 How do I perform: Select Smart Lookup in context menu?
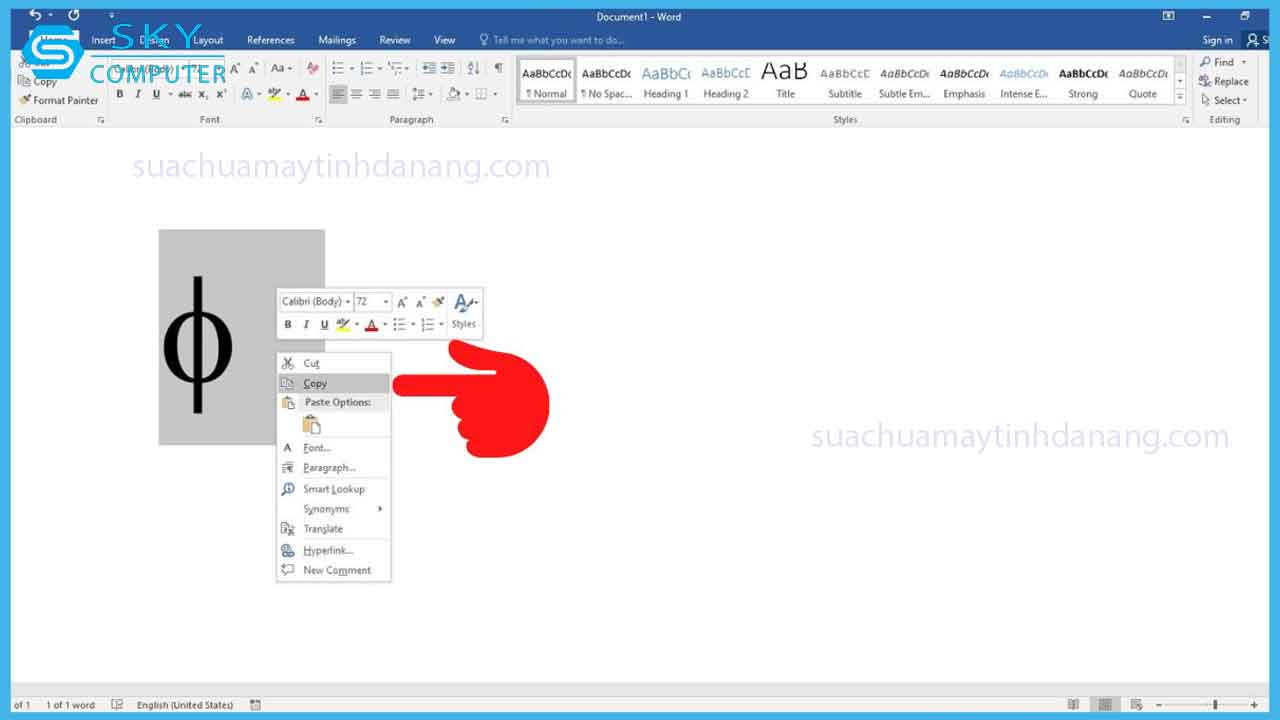(334, 489)
